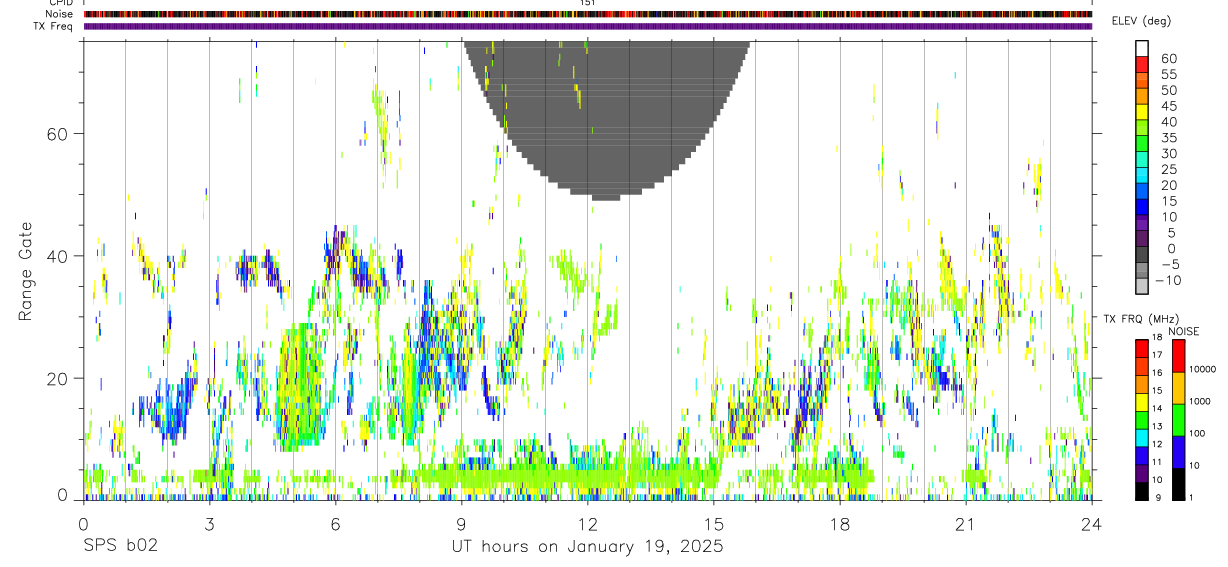Click the '9' tick label on the UT hours axis

pos(461,524)
